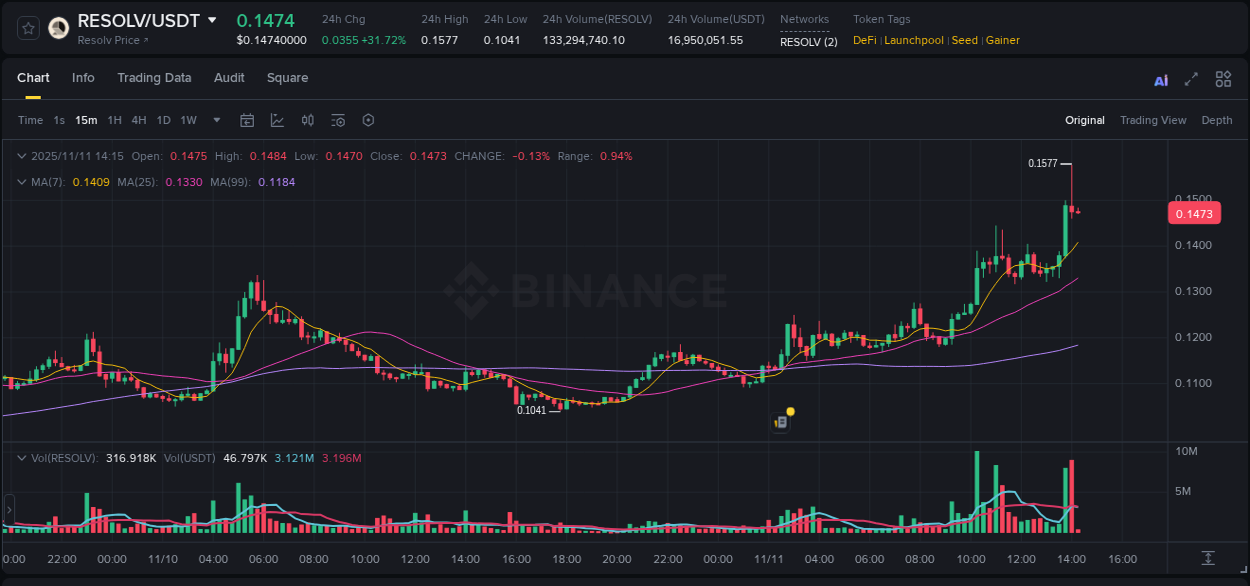This screenshot has height=586, width=1250.
Task: Open the widgets layout grid icon
Action: [1223, 79]
